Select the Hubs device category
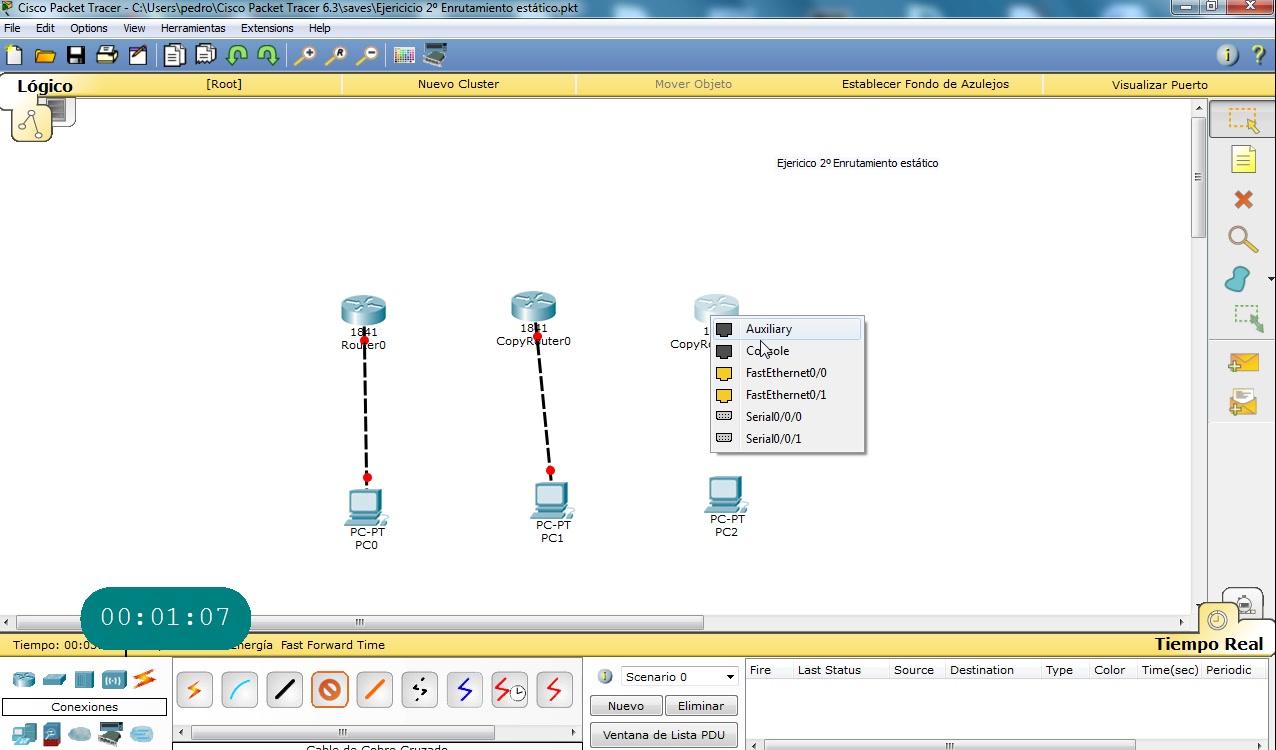The image size is (1276, 750). click(84, 680)
